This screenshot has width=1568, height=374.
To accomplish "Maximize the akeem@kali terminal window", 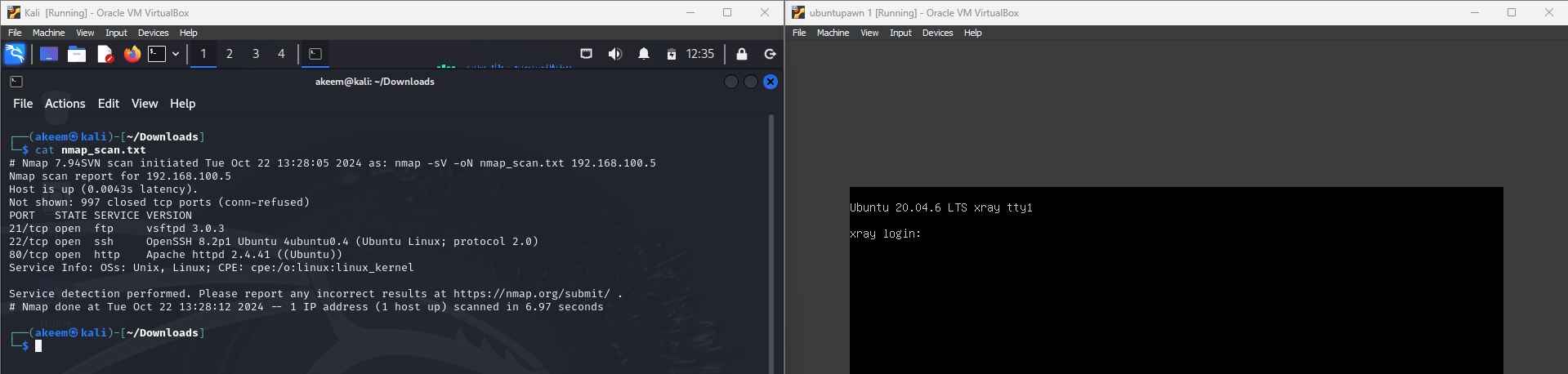I will click(751, 82).
